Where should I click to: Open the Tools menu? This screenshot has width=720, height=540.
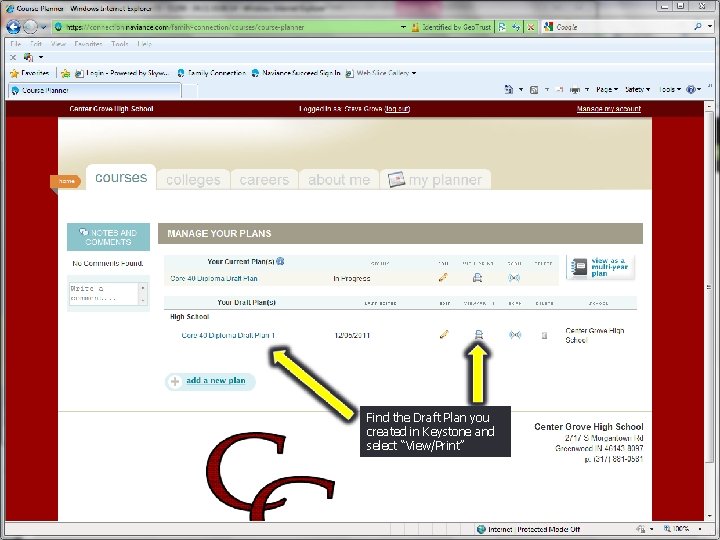pyautogui.click(x=120, y=44)
